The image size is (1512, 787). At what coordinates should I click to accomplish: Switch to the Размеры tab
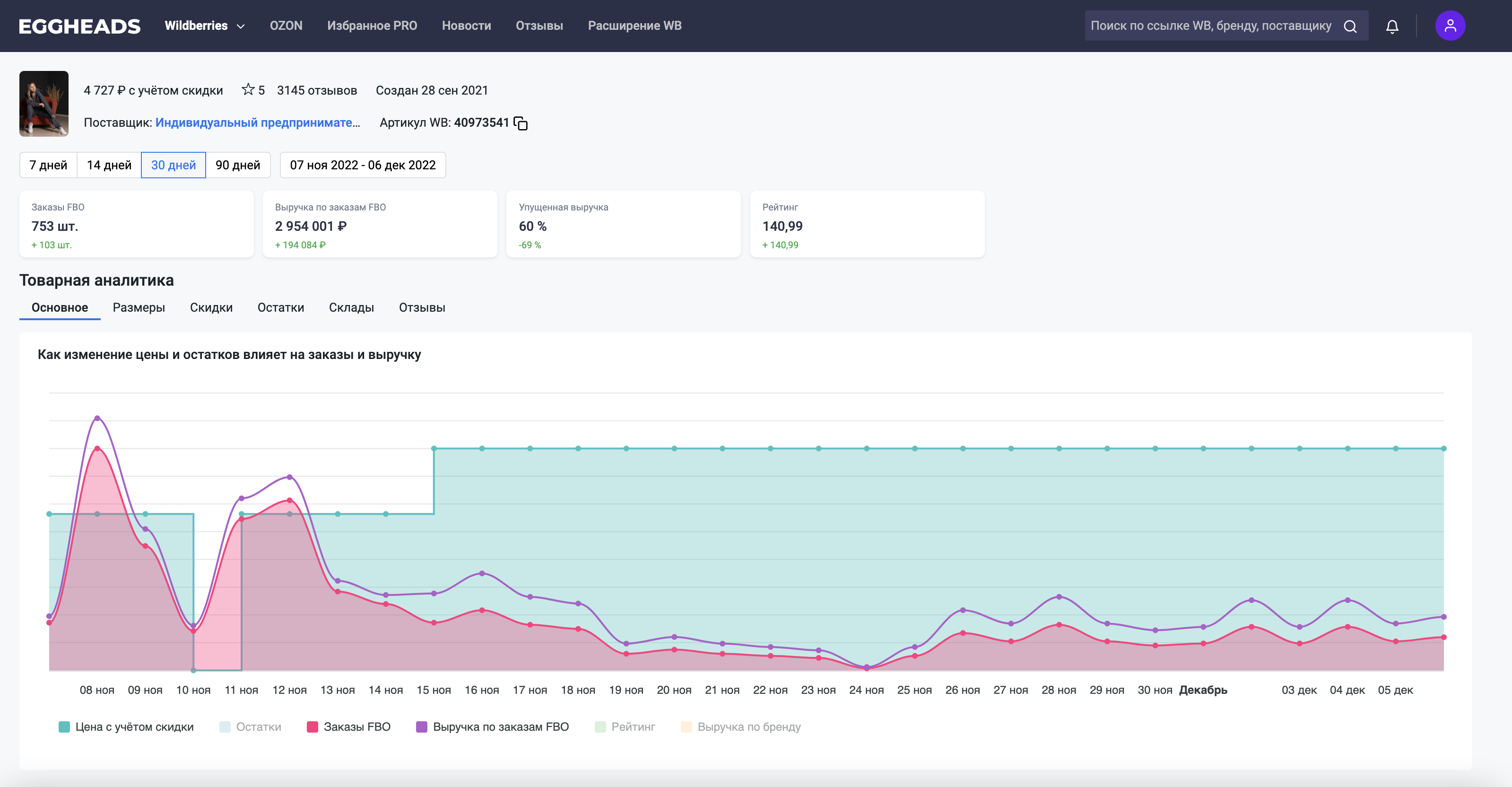click(x=139, y=308)
